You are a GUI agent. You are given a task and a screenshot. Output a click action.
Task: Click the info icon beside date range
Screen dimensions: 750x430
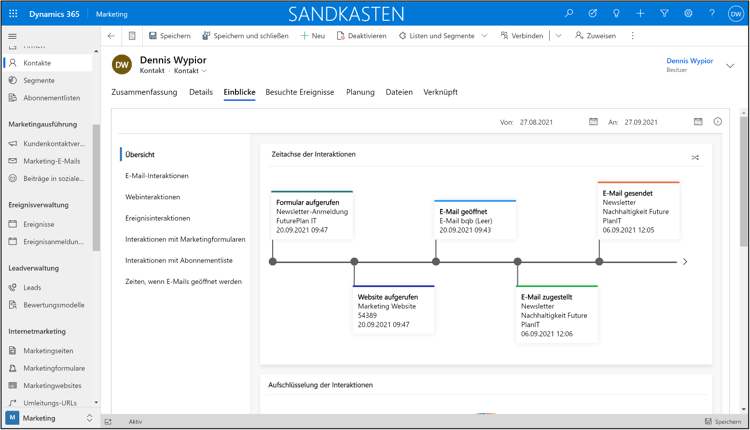717,122
